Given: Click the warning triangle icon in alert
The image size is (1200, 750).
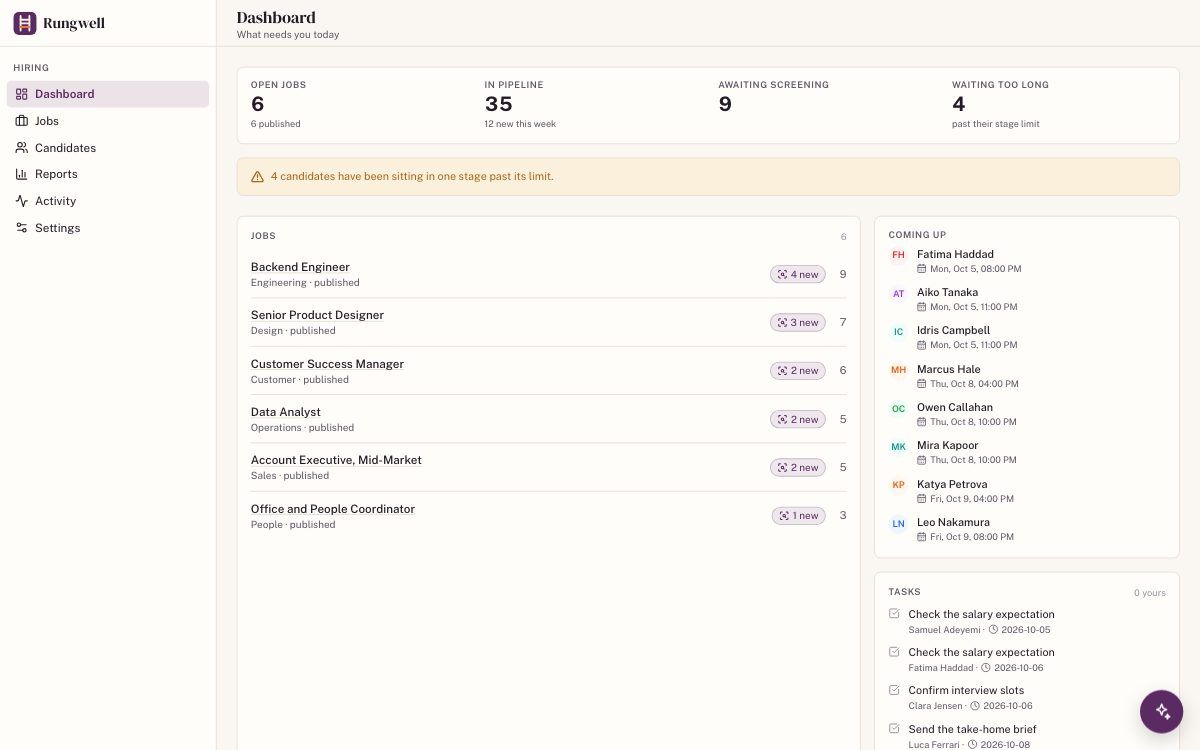Looking at the screenshot, I should (x=257, y=177).
